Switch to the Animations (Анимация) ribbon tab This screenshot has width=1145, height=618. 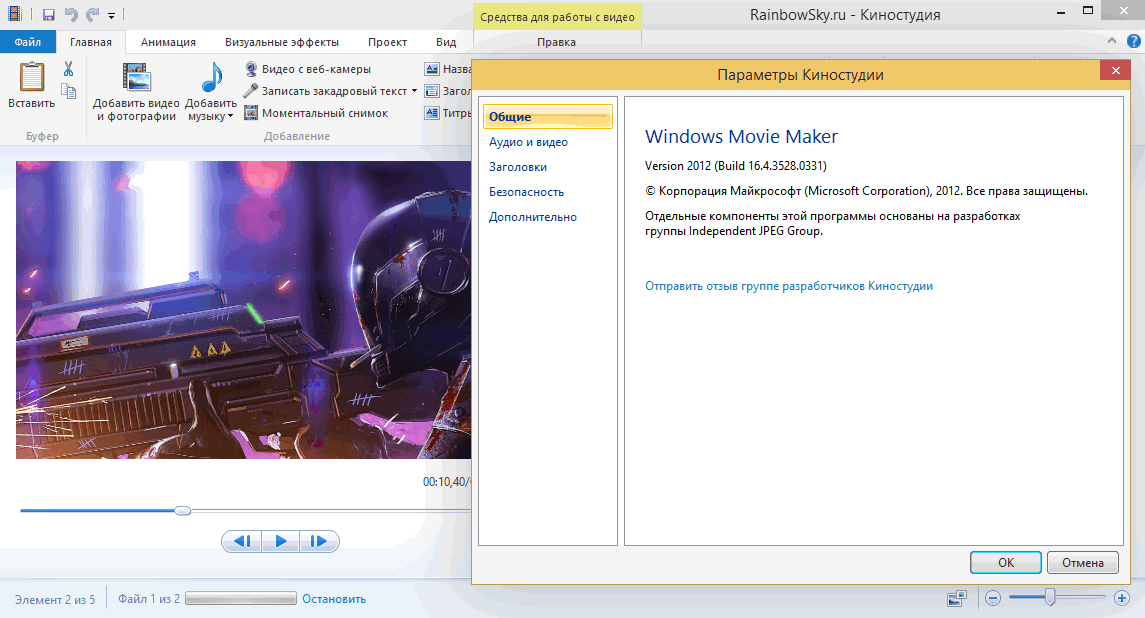coord(168,42)
